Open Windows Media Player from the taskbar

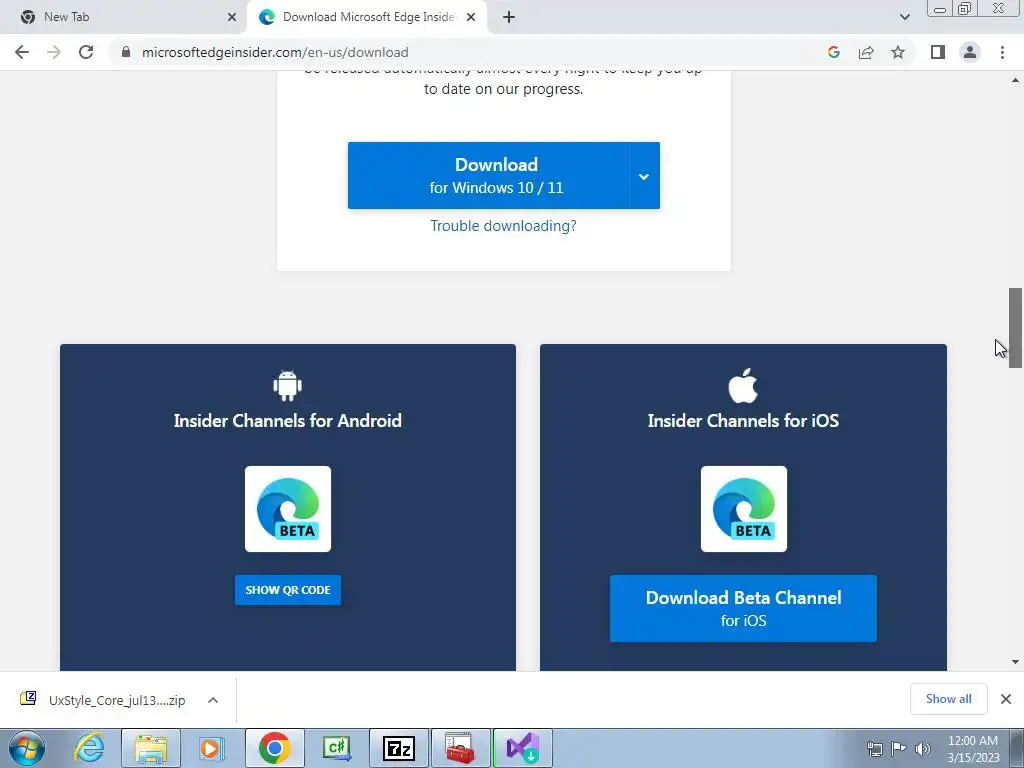tap(212, 748)
